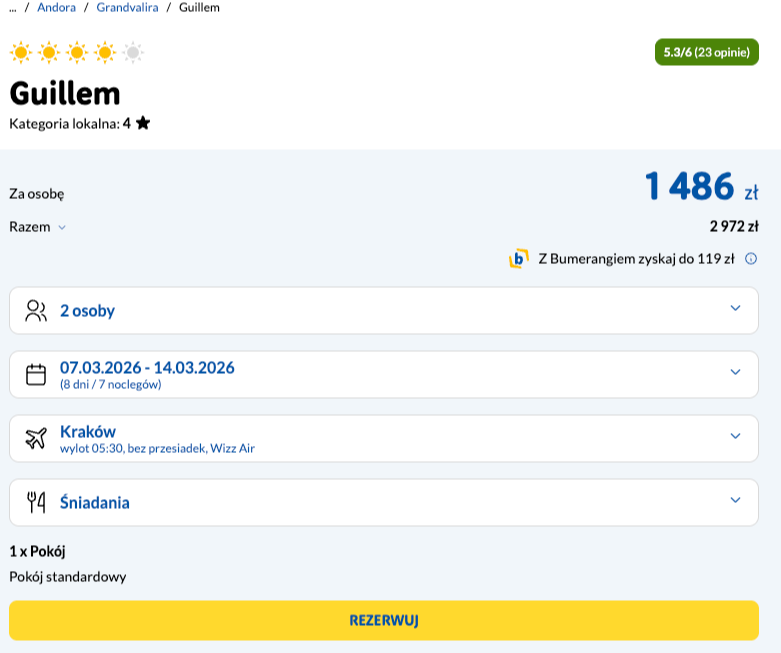Click the greyed-out fifth sun icon
The image size is (781, 653).
pos(133,52)
